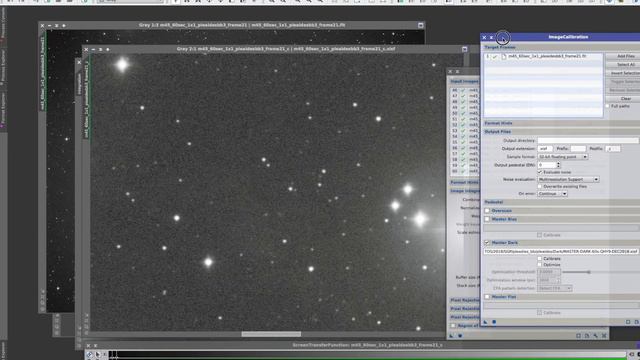Click the maximize icon of frame21.fit image window
Screen dimensions: 640x360
[x=421, y=25]
